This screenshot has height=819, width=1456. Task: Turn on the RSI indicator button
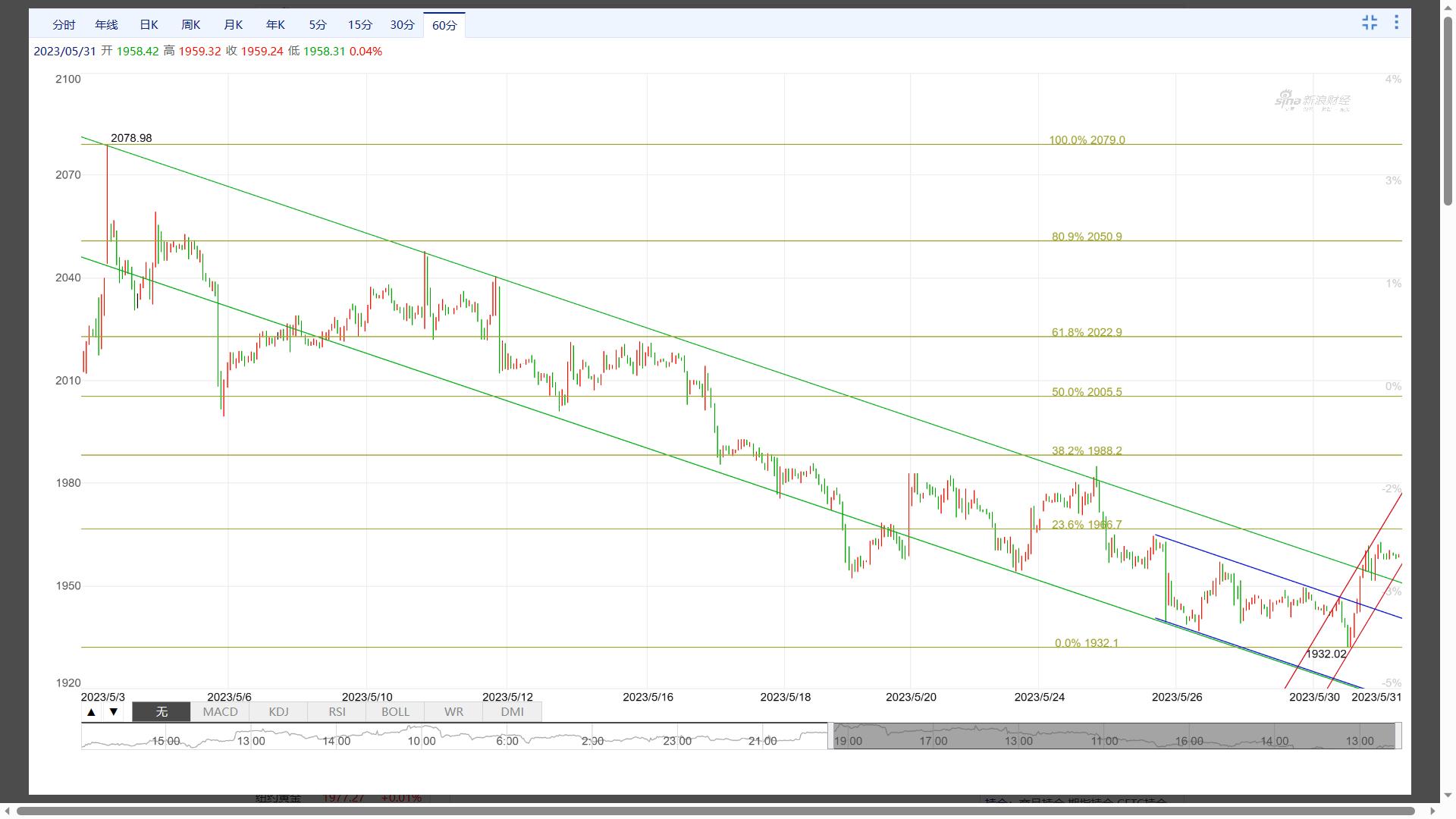click(337, 712)
